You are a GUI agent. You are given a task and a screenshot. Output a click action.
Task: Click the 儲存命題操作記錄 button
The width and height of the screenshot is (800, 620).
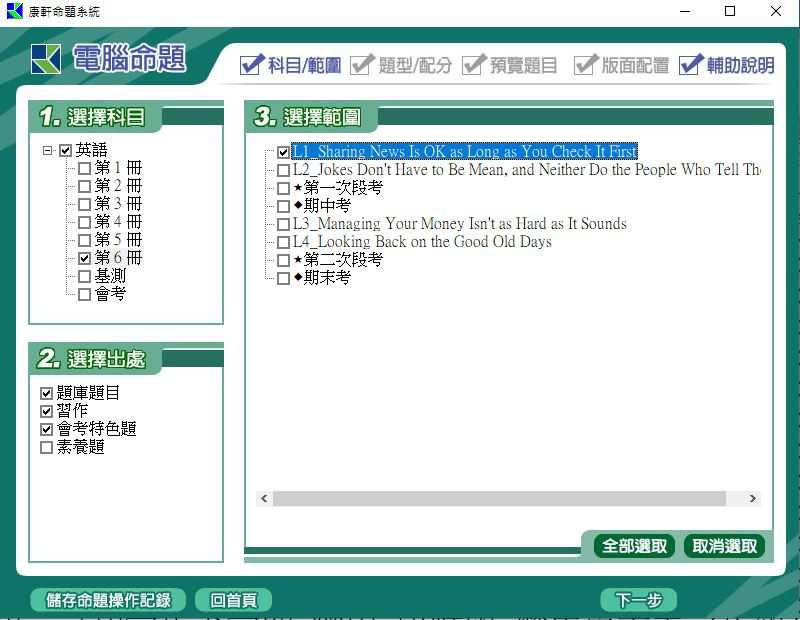[x=108, y=600]
